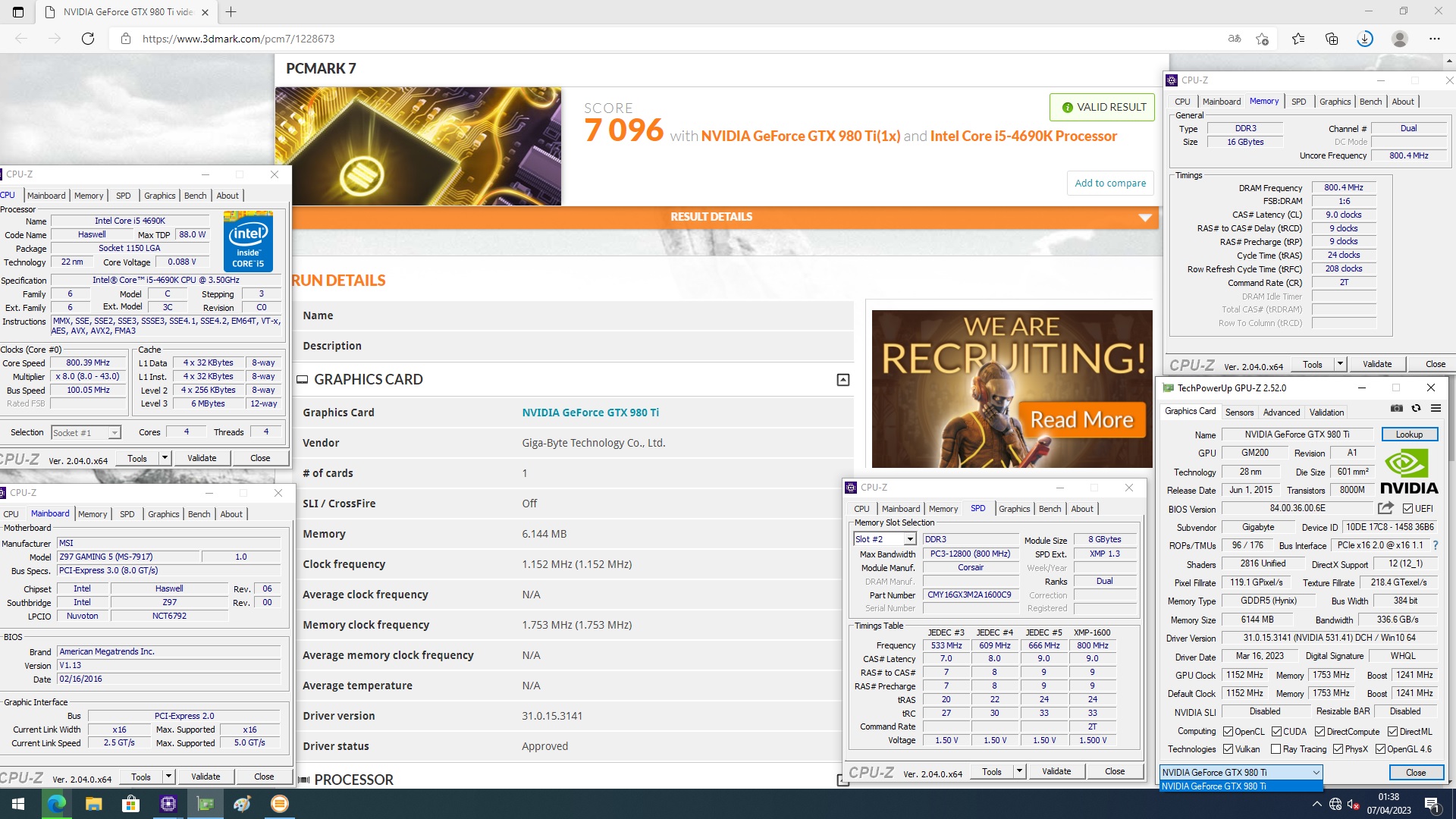Reload the 3DMark page in Edge
Viewport: 1456px width, 819px height.
[x=88, y=39]
